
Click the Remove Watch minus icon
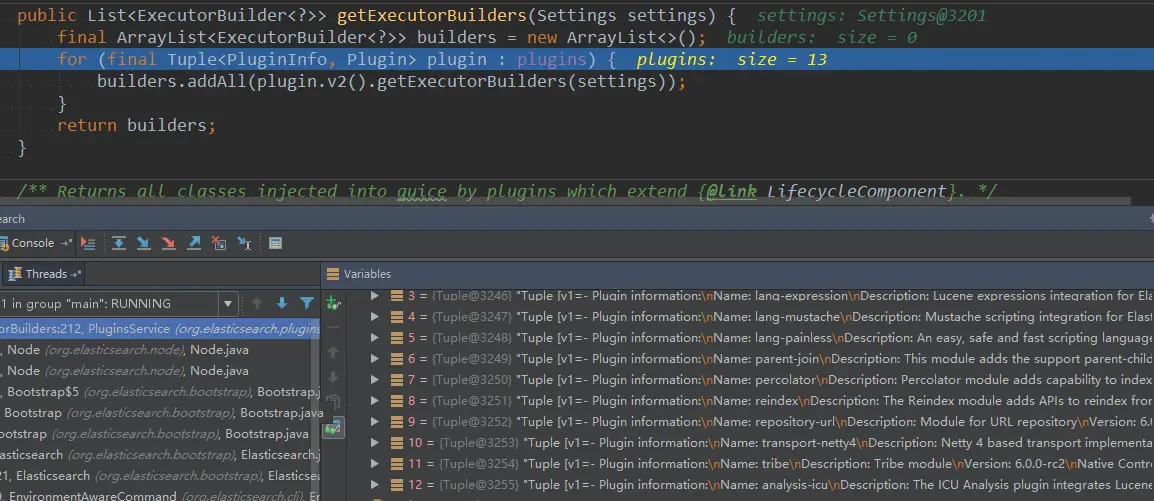pyautogui.click(x=333, y=327)
